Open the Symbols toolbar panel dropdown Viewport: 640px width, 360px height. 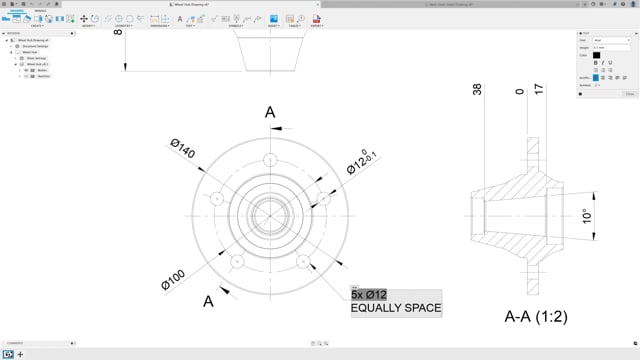pos(236,26)
